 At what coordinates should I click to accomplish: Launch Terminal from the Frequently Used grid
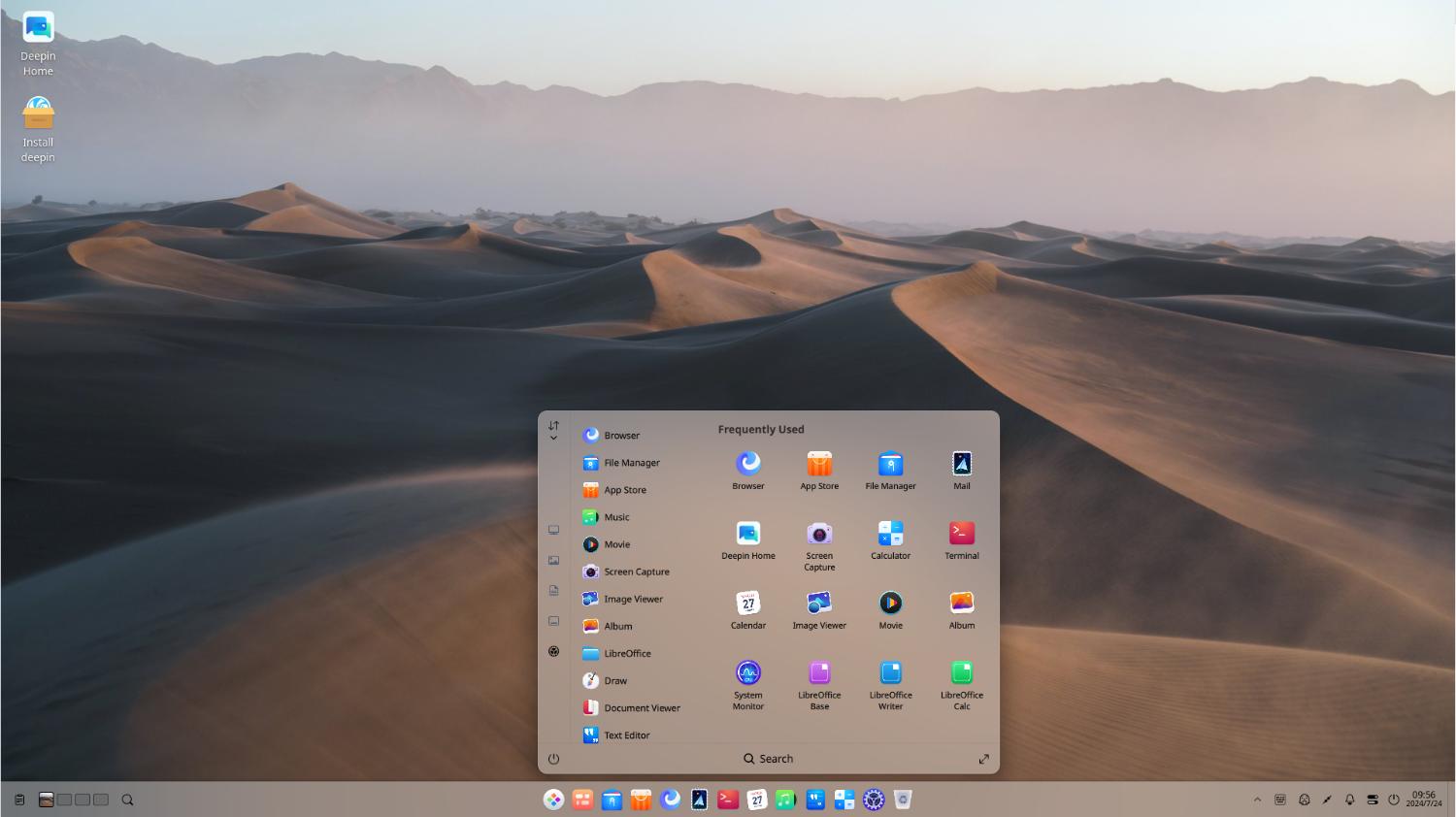tap(962, 540)
